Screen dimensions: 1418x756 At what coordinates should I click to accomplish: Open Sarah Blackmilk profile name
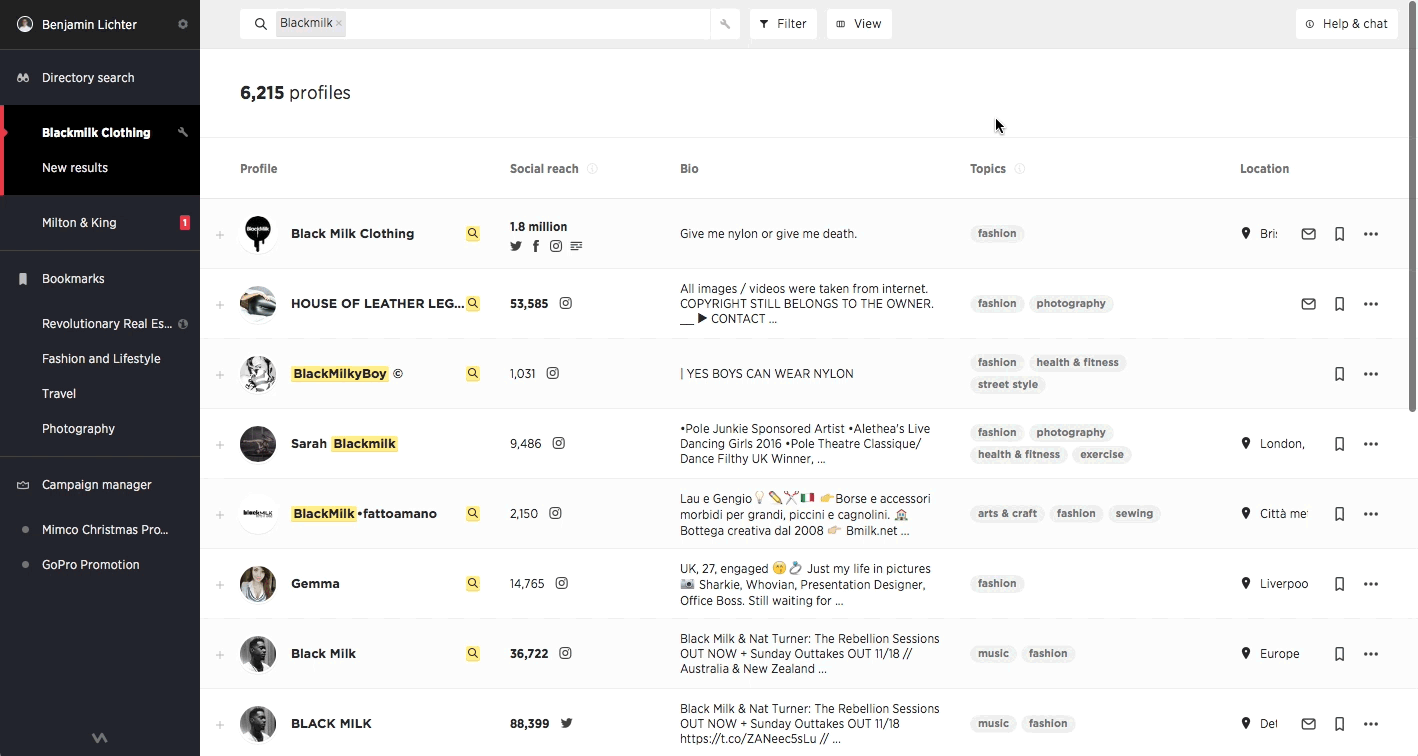(x=344, y=444)
